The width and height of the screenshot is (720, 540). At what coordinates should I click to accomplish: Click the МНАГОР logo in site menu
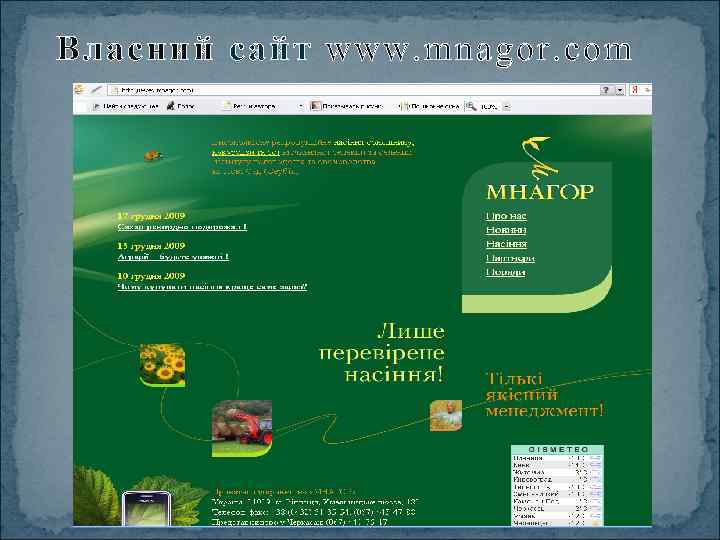point(540,191)
